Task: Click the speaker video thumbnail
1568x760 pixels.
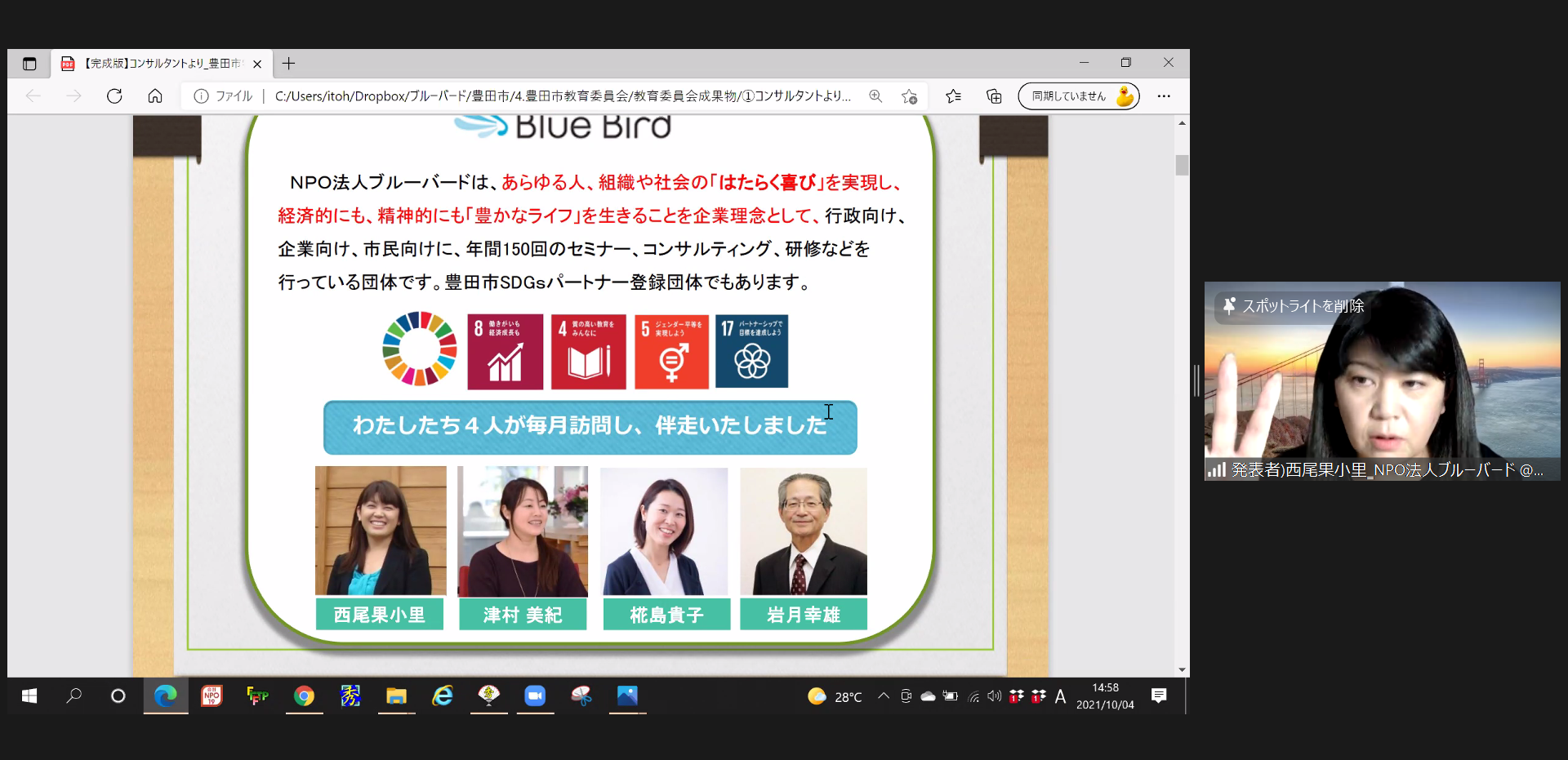Action: pos(1382,380)
